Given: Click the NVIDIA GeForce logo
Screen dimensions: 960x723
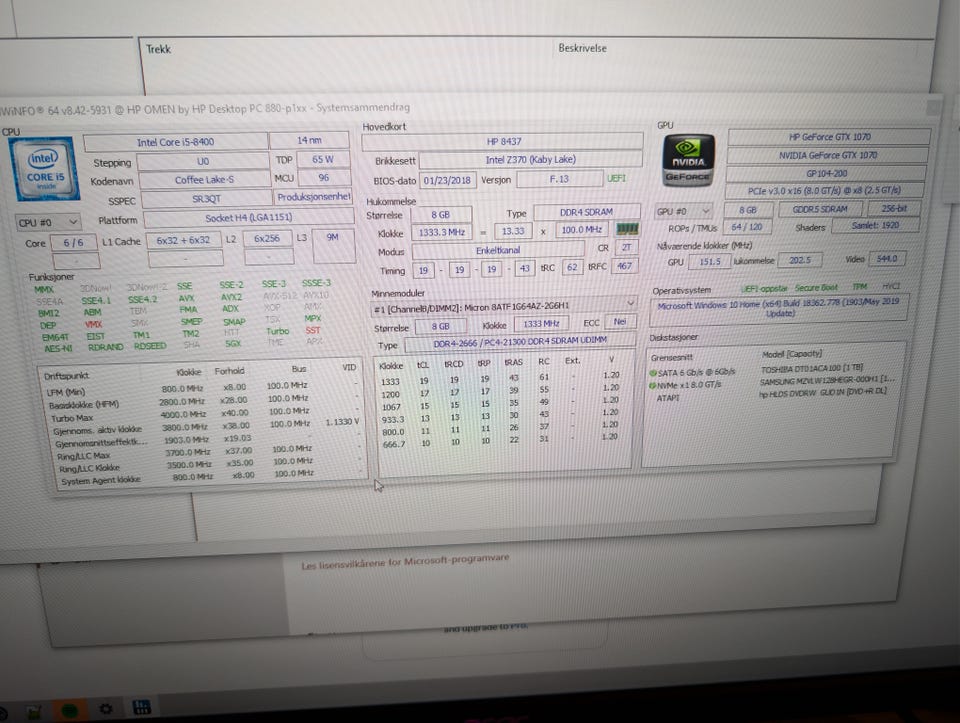Looking at the screenshot, I should [x=690, y=160].
